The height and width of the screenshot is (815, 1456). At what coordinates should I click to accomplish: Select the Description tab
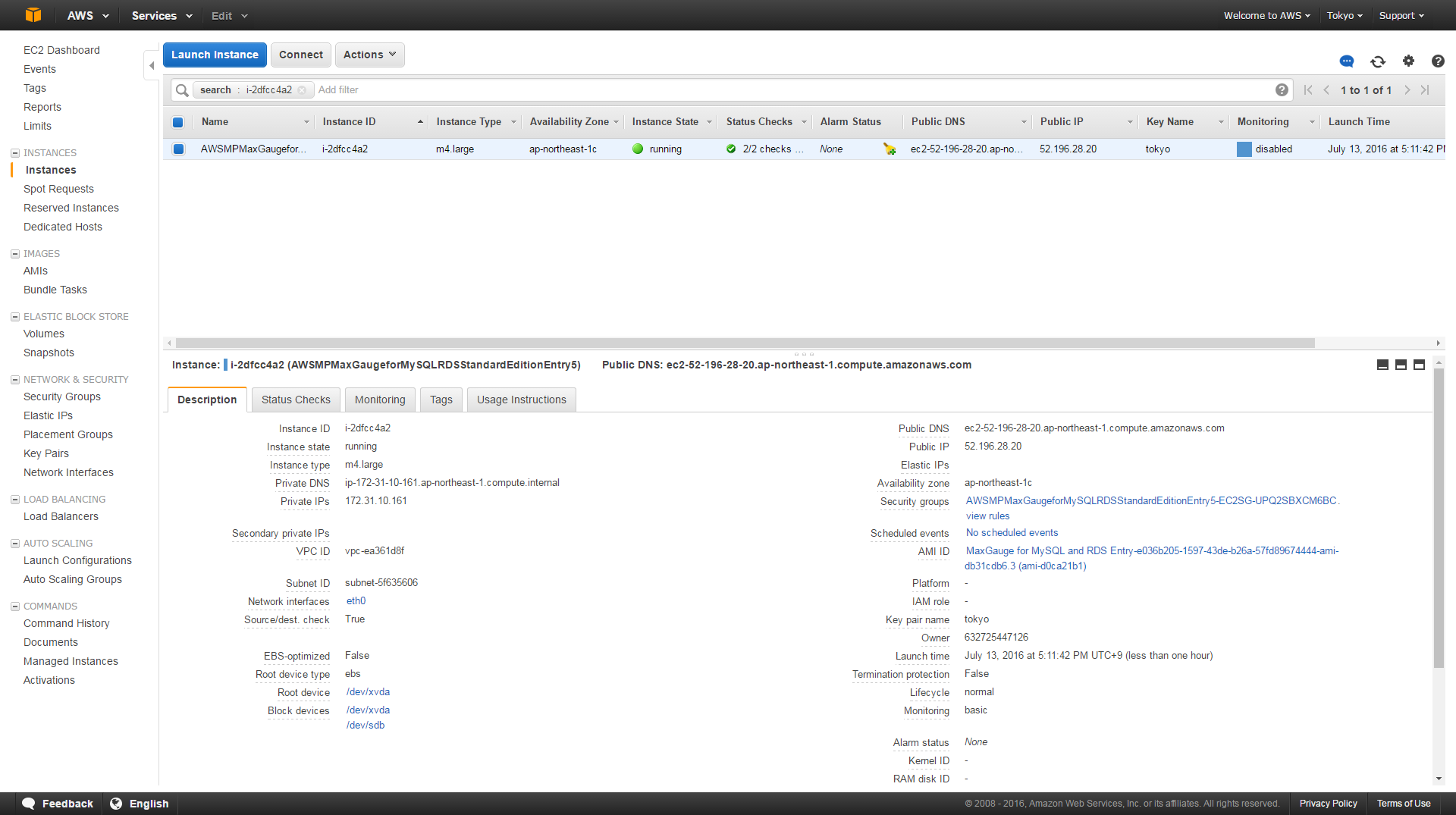coord(207,400)
